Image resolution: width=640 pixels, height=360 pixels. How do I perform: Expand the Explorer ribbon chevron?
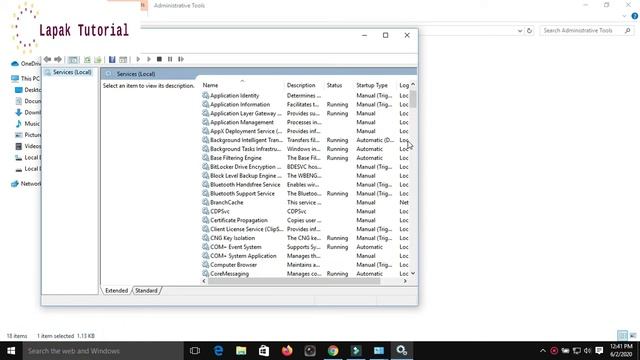click(624, 16)
